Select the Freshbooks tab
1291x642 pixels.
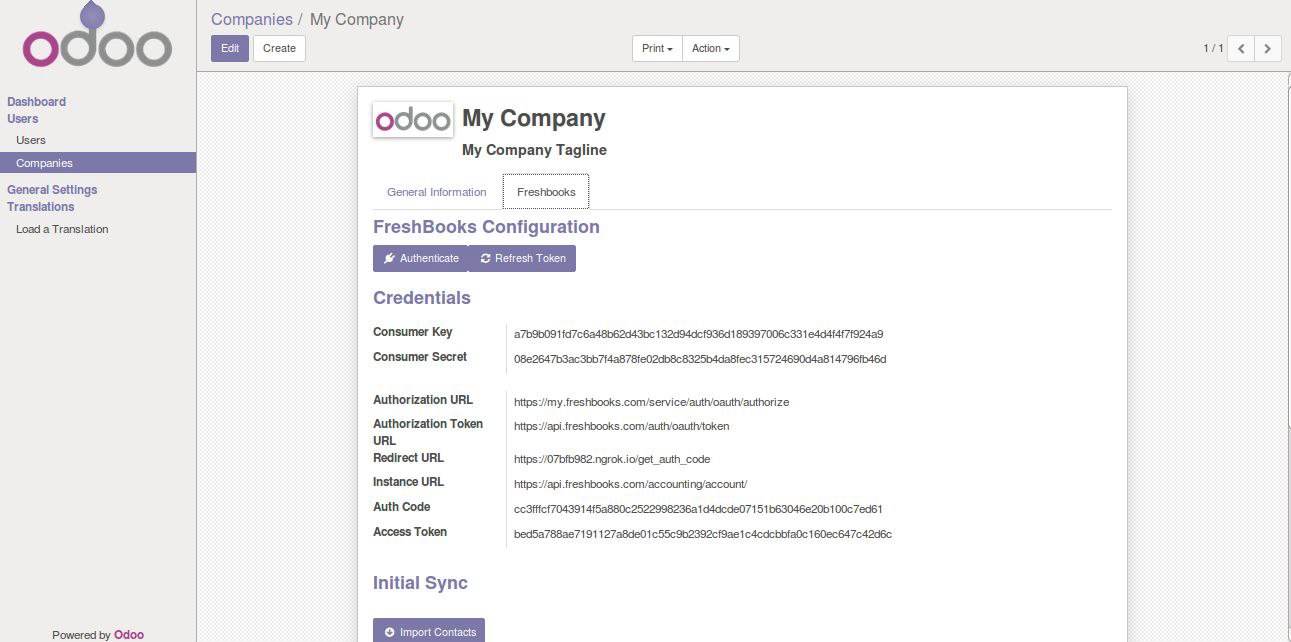[546, 192]
